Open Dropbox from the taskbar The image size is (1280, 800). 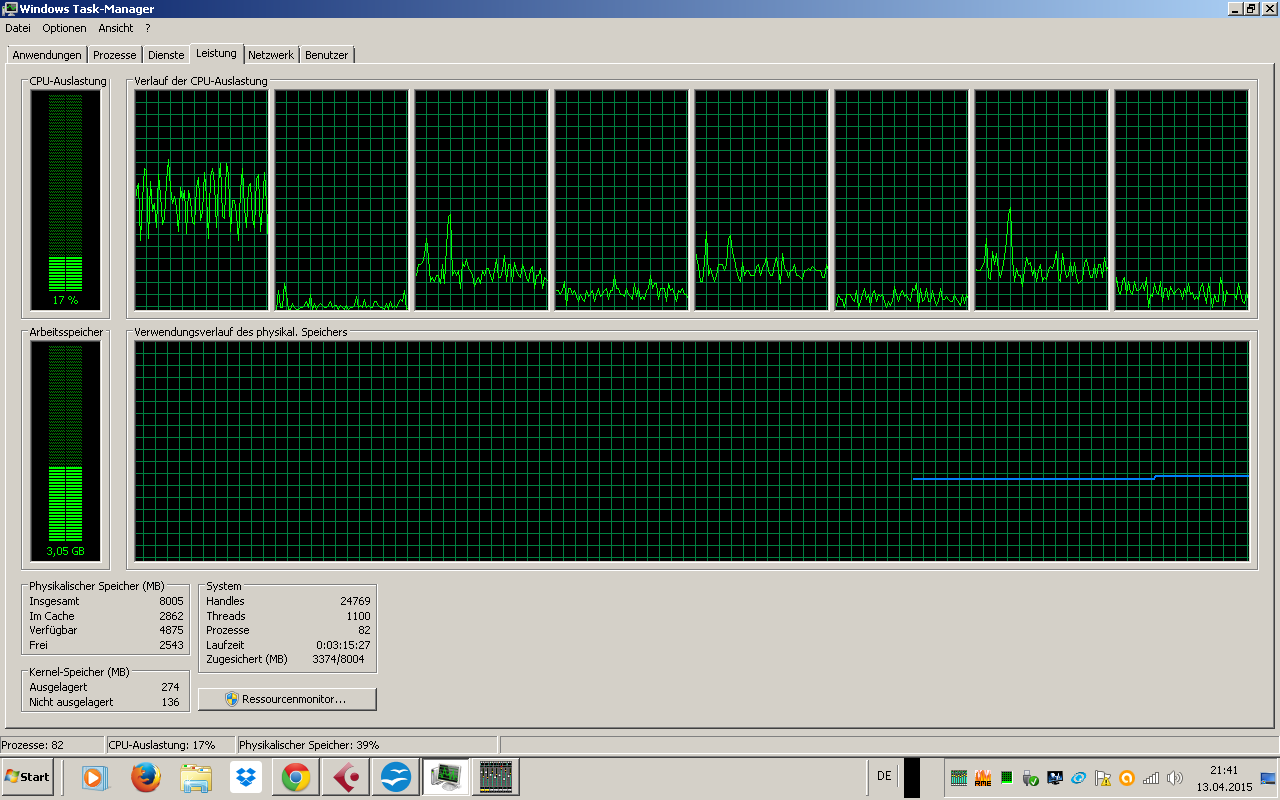coord(246,777)
